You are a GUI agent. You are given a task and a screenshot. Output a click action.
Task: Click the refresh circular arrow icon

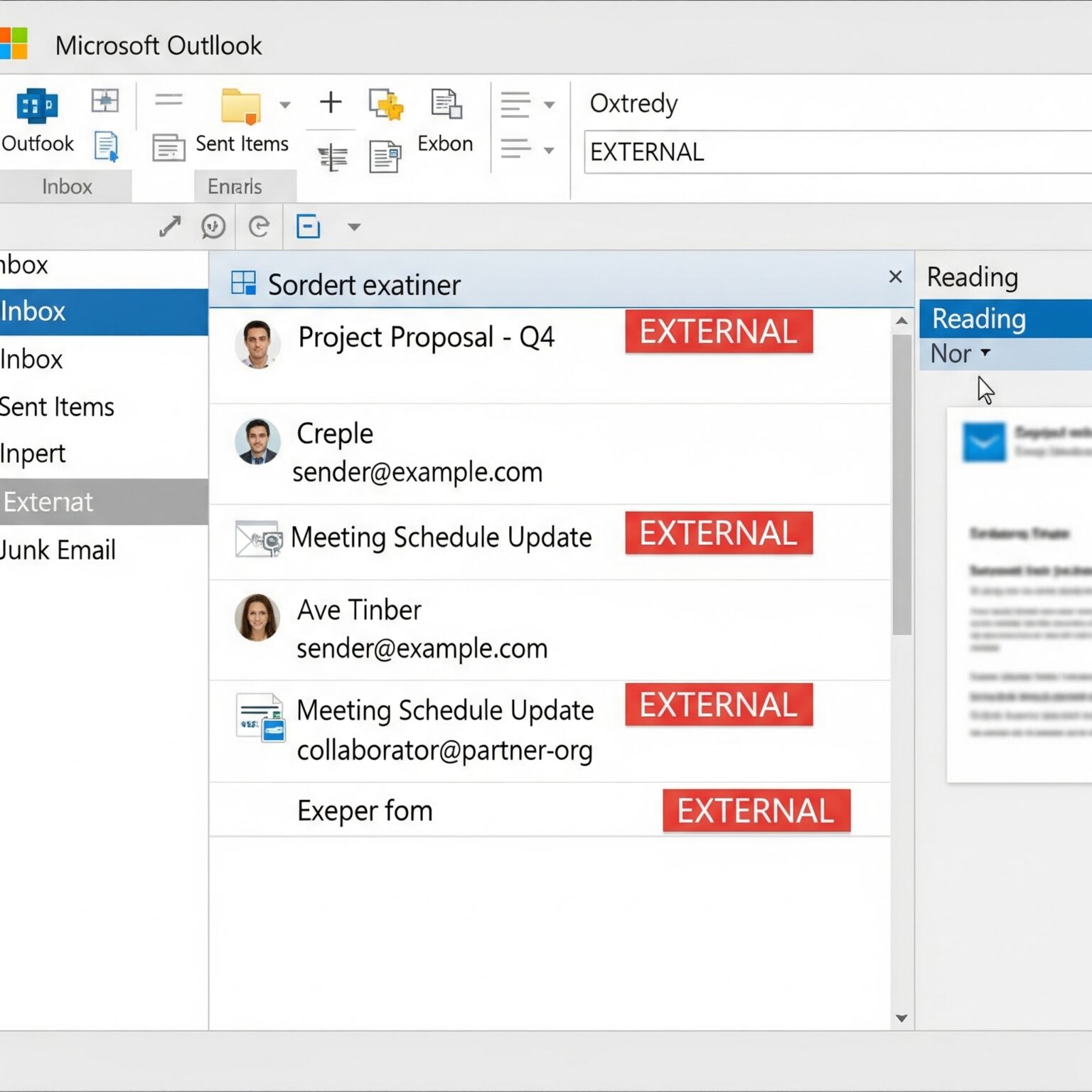(x=259, y=227)
